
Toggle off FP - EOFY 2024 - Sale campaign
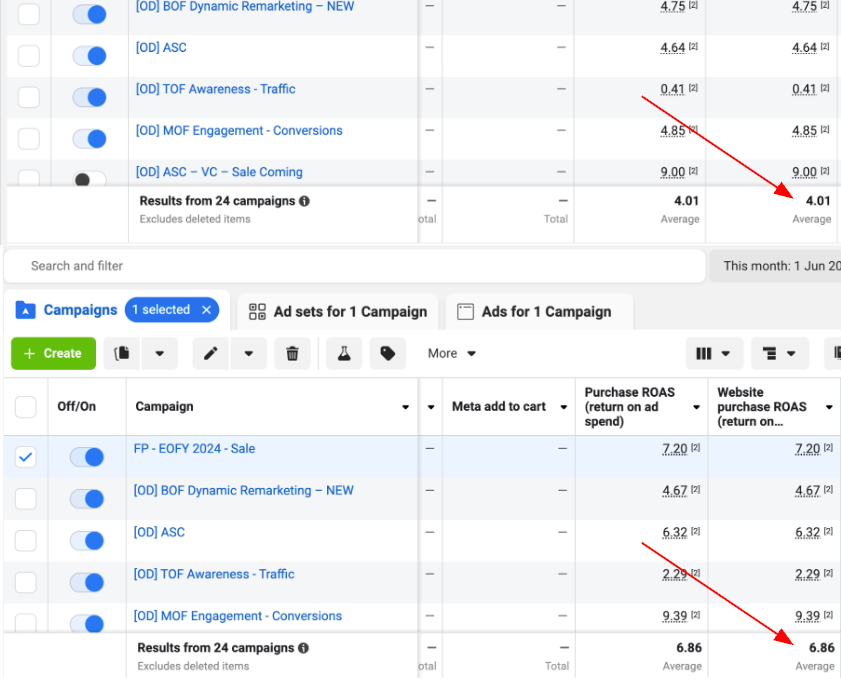[88, 457]
